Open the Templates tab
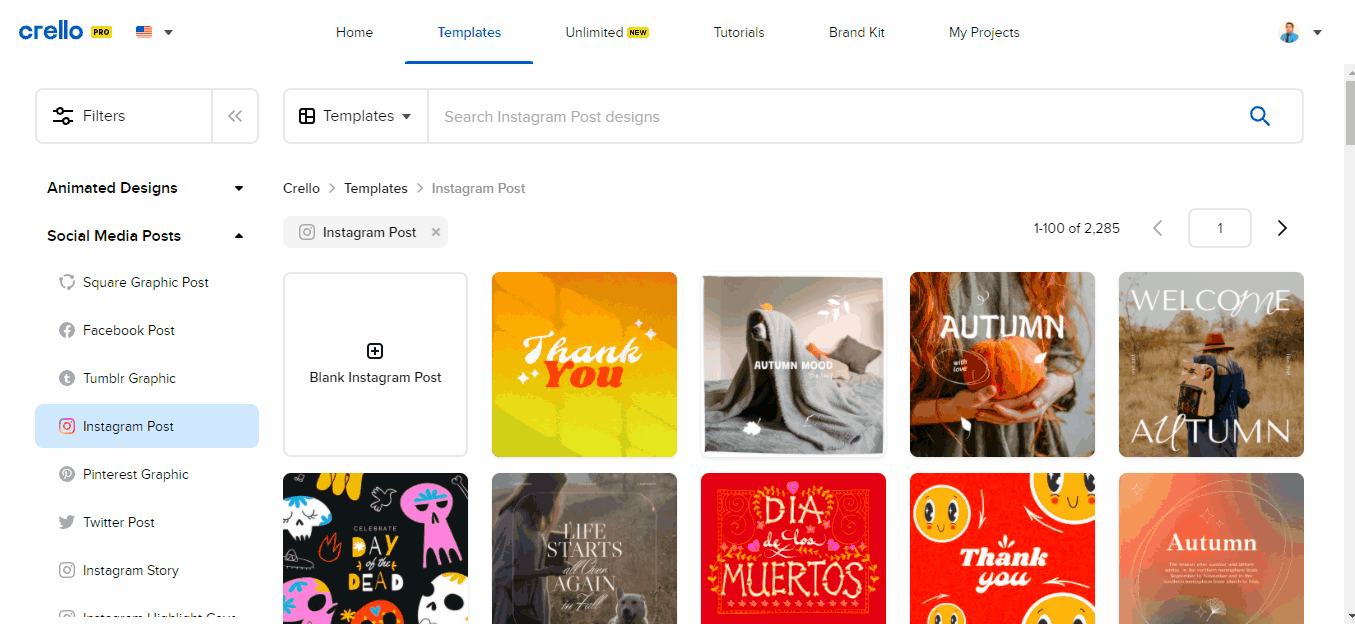The height and width of the screenshot is (624, 1355). [469, 32]
